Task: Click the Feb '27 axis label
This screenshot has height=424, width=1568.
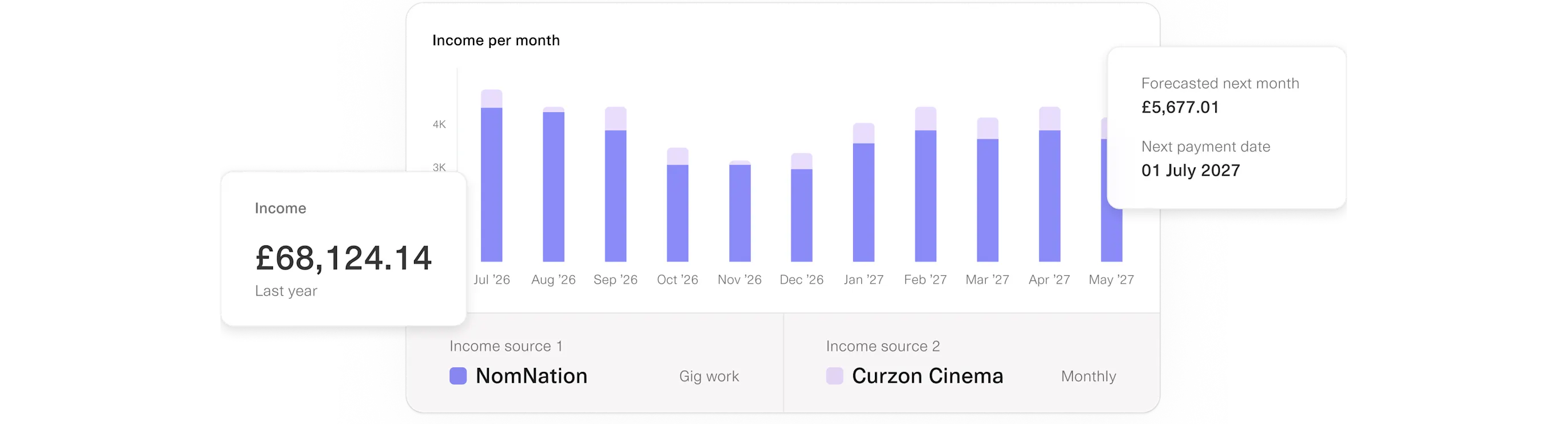Action: [926, 280]
